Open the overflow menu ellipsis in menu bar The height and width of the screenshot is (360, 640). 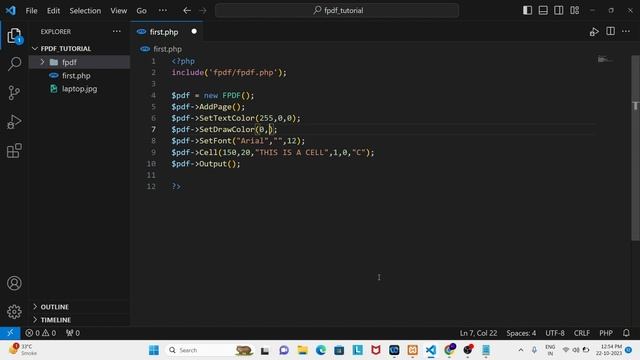pyautogui.click(x=163, y=11)
